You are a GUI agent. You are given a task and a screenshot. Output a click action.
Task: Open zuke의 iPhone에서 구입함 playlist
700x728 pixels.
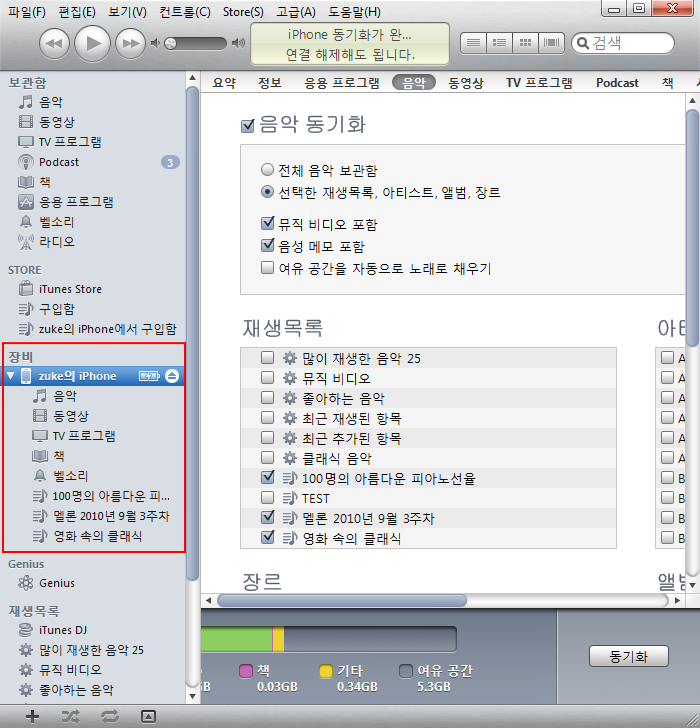click(x=108, y=329)
